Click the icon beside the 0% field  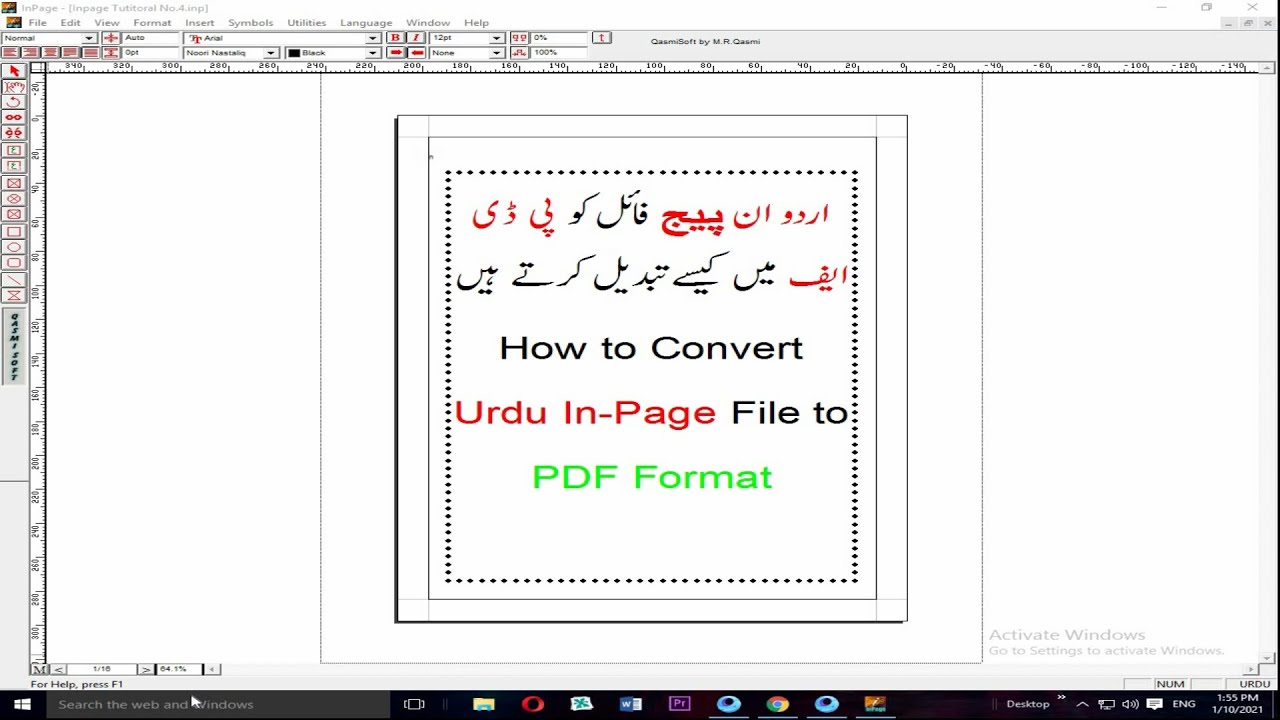coord(520,38)
